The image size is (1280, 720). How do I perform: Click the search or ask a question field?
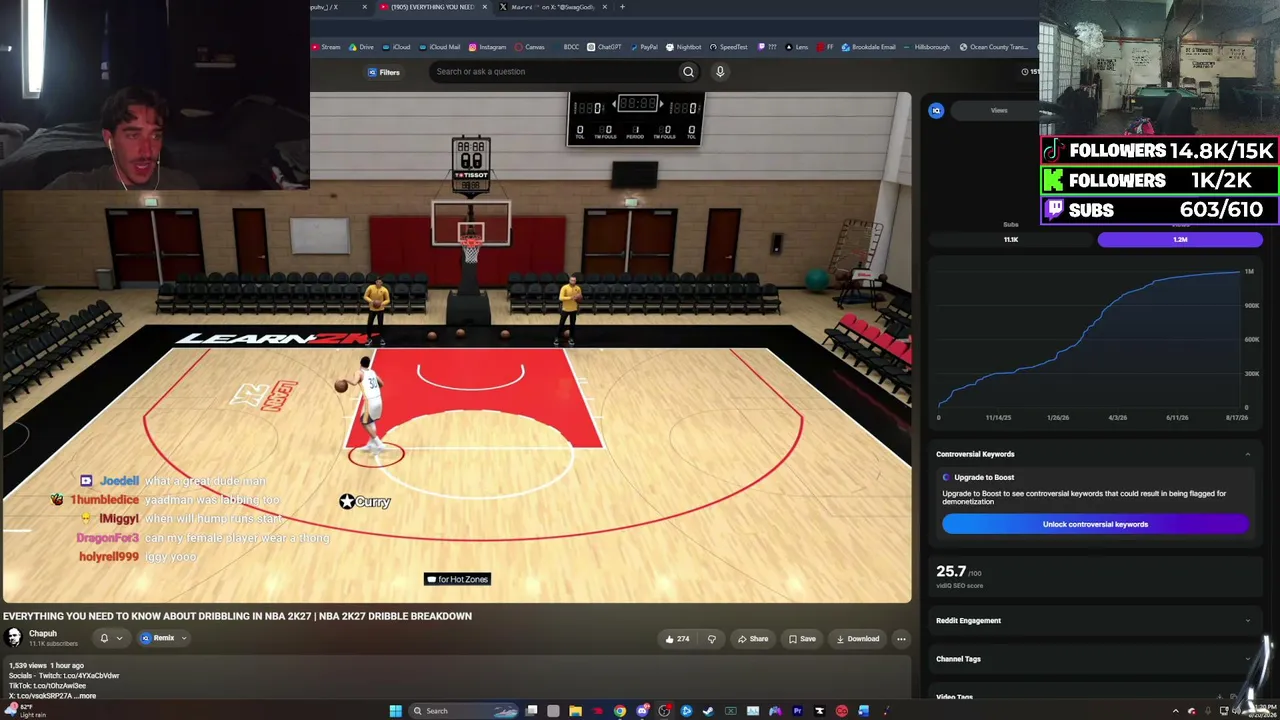pos(554,72)
